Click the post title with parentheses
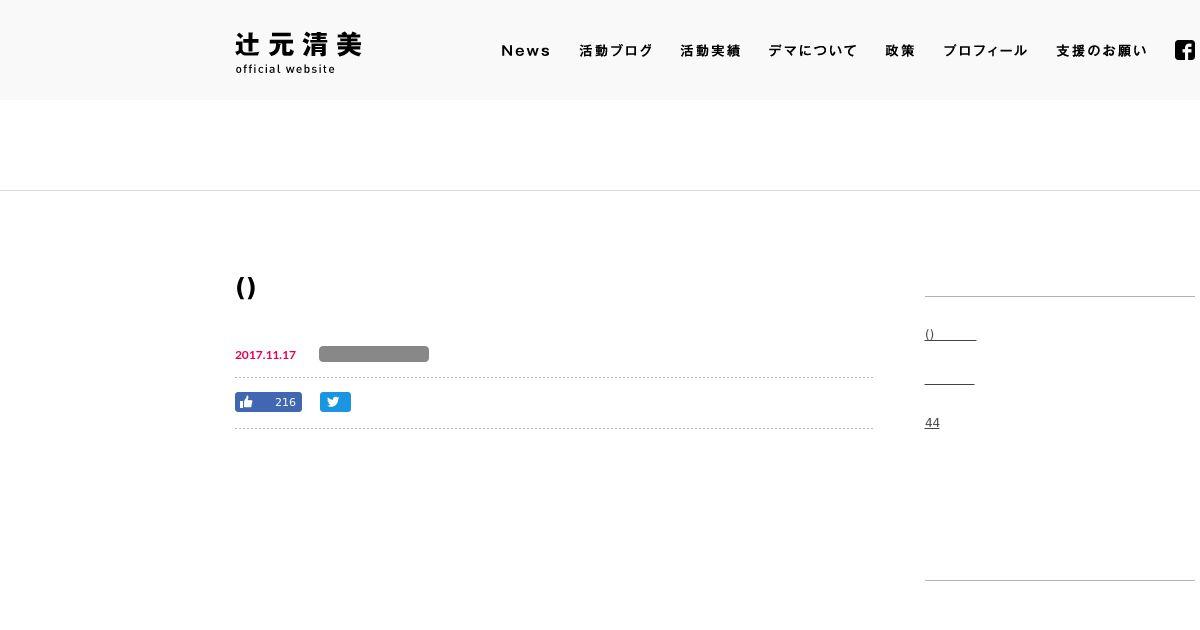The image size is (1200, 630). 246,288
